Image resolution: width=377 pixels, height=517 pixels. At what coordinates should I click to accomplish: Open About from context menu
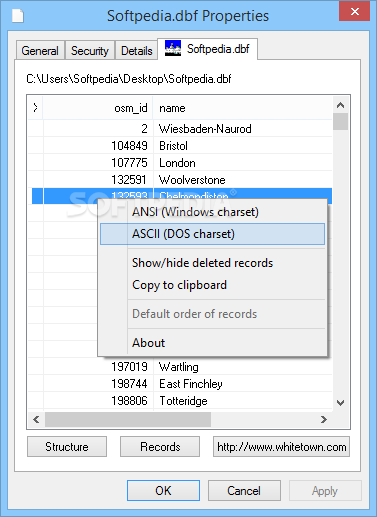point(212,343)
